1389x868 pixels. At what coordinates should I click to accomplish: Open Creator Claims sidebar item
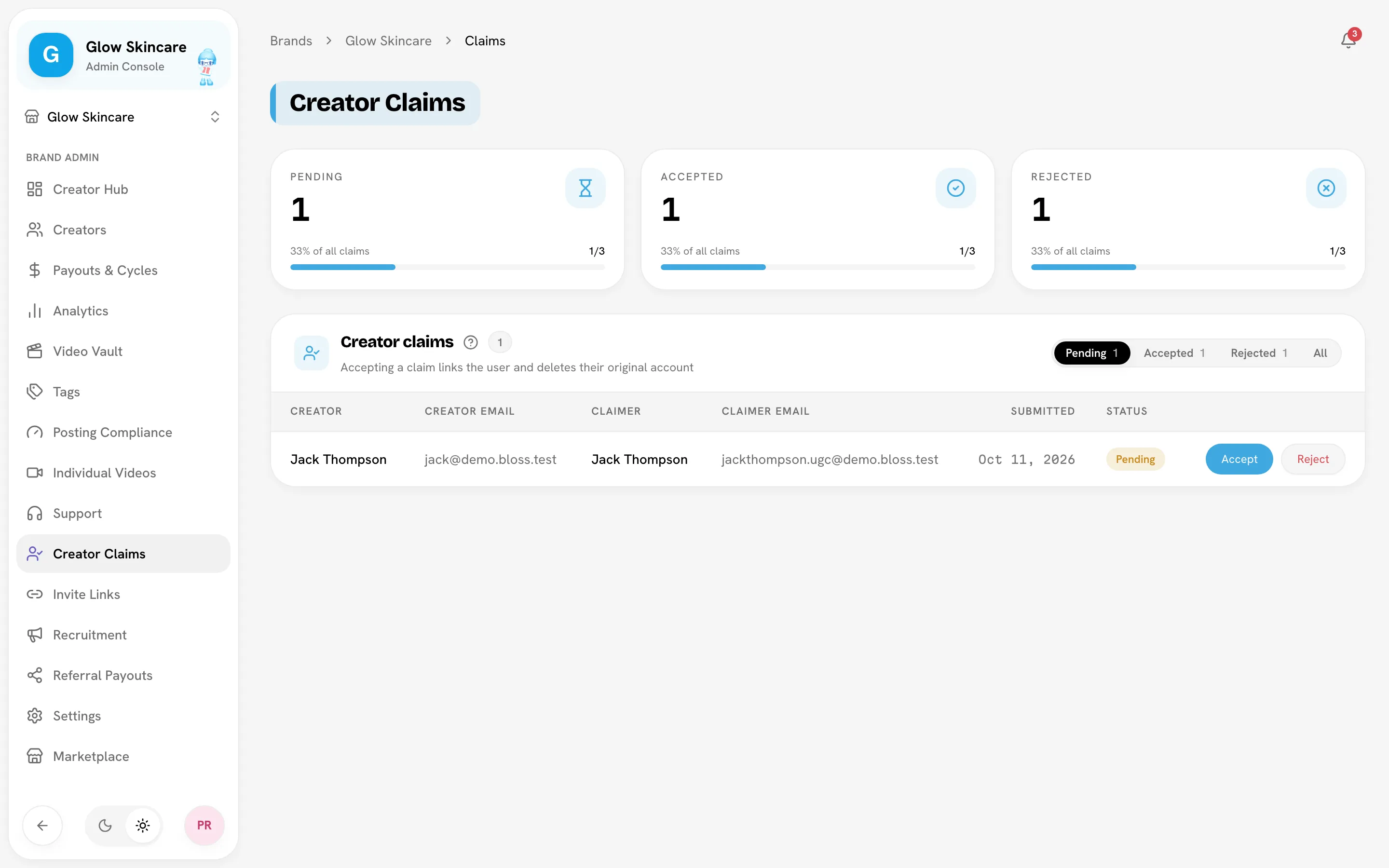(x=123, y=554)
